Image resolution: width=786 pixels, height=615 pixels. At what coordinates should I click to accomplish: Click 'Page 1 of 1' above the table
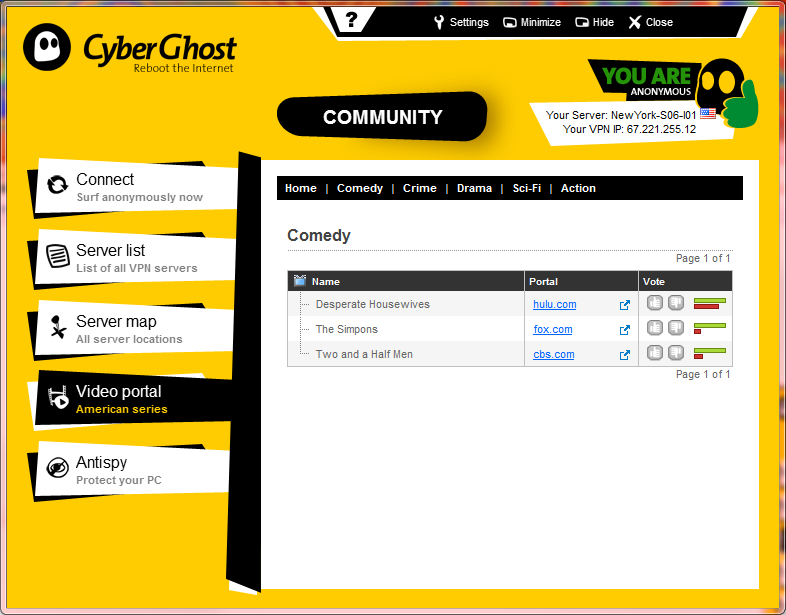coord(703,258)
